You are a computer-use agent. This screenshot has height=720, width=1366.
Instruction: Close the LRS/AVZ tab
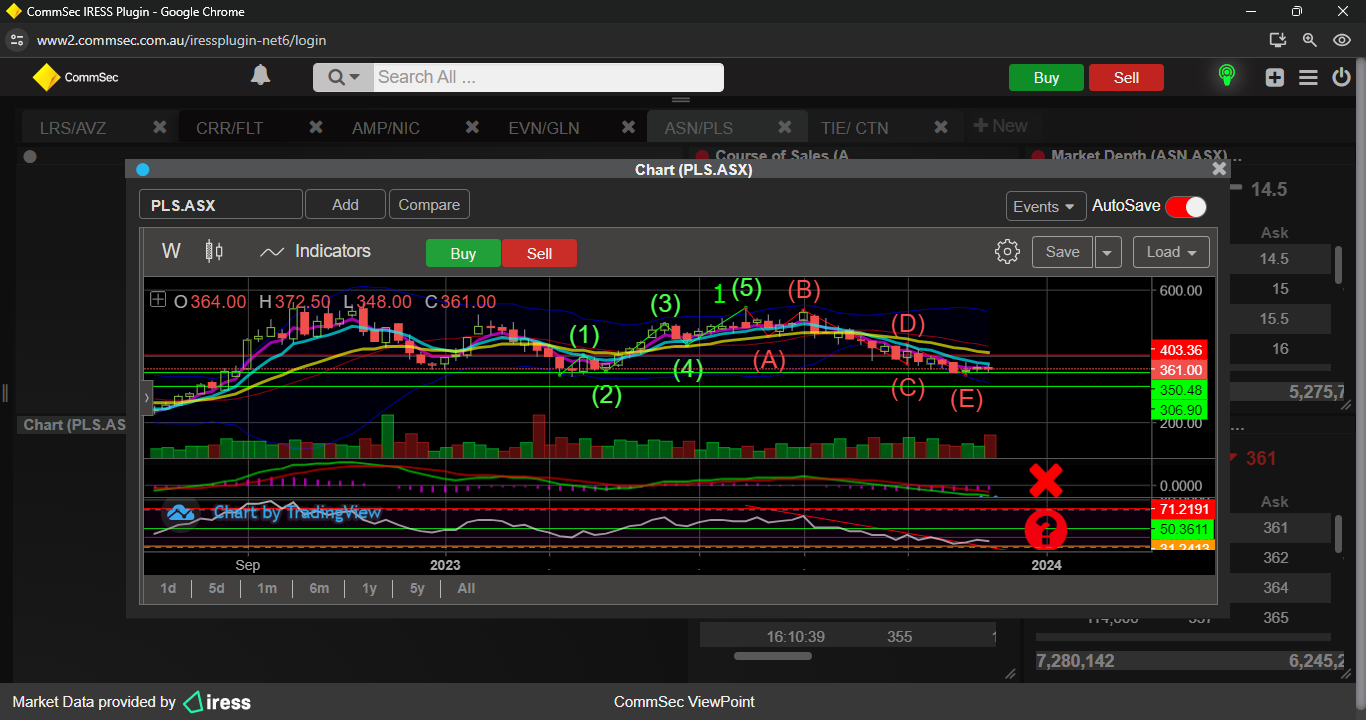click(159, 127)
